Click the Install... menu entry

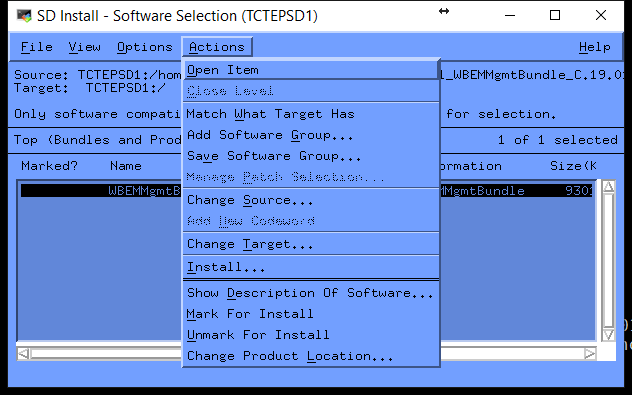point(310,267)
